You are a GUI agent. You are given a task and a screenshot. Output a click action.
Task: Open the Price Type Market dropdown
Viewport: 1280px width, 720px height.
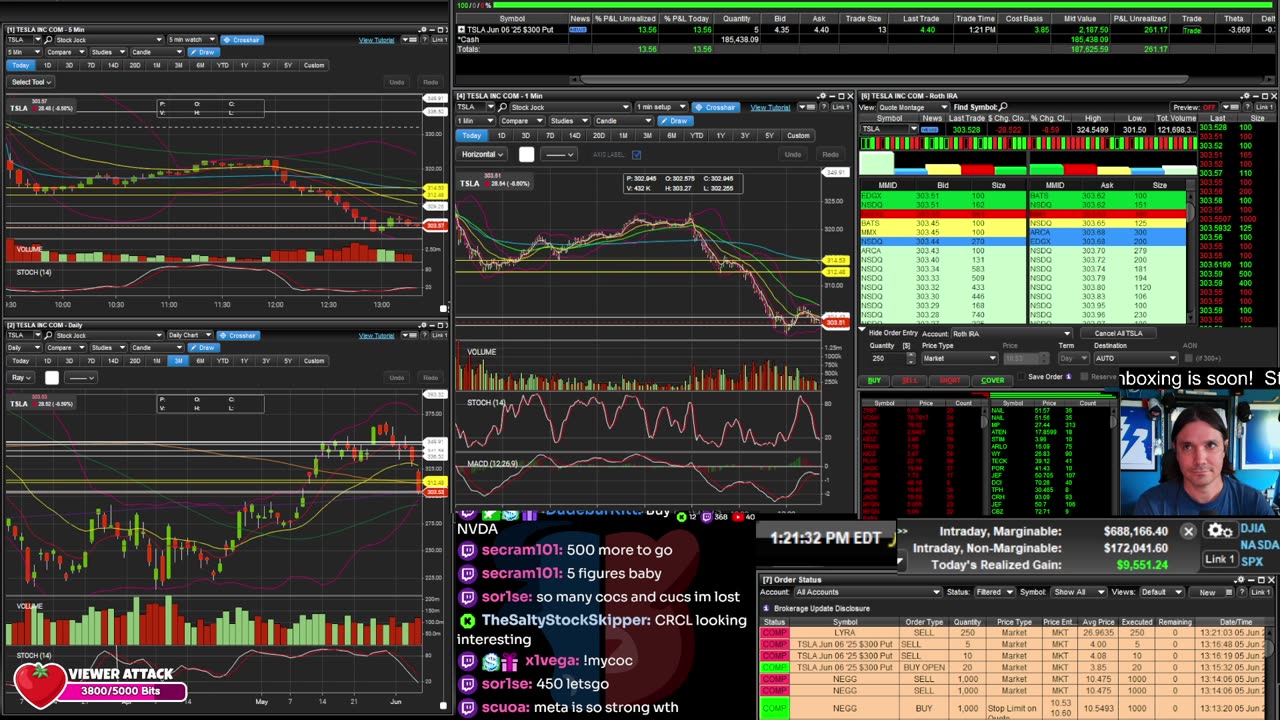click(959, 358)
